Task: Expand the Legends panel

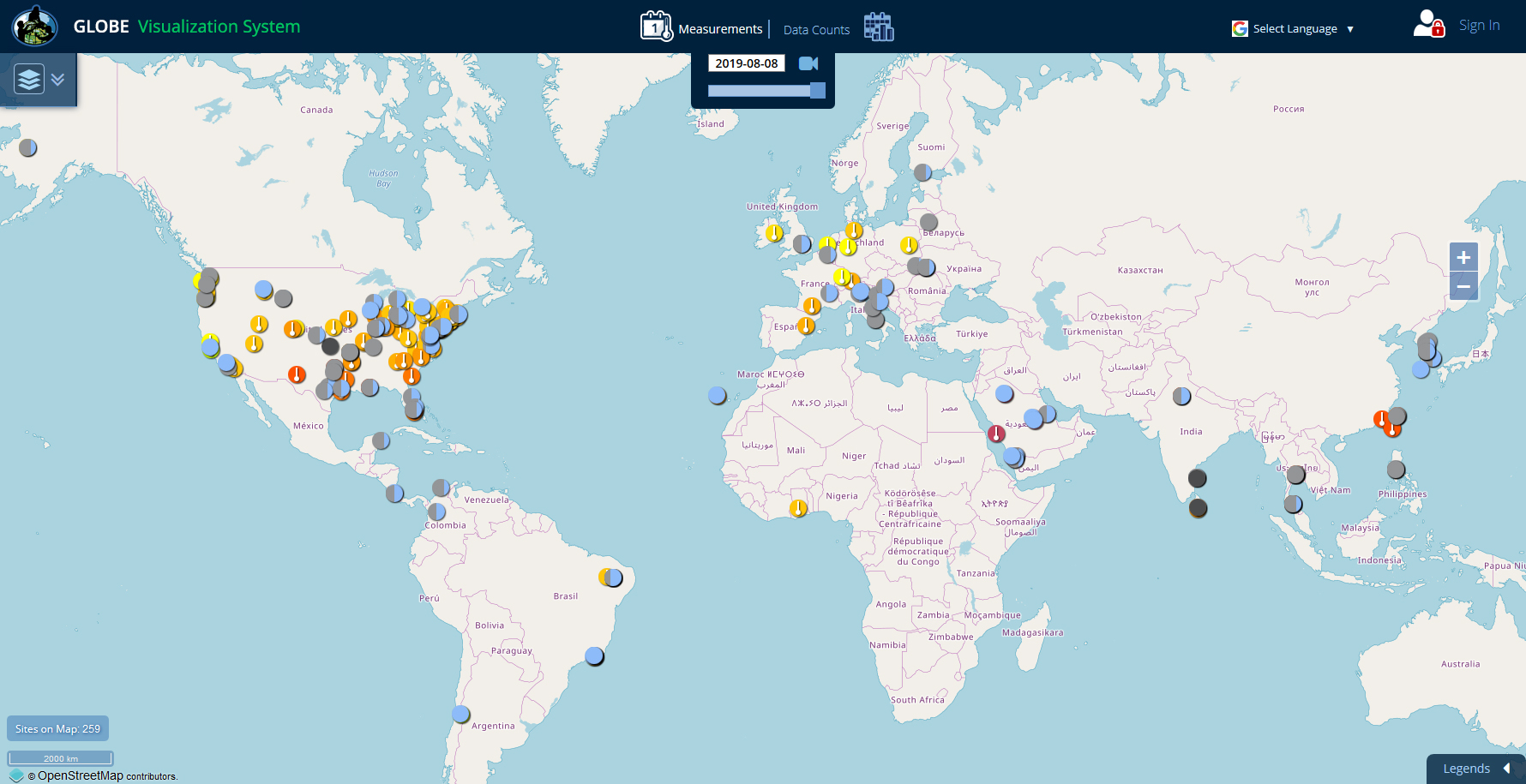Action: coord(1475,769)
